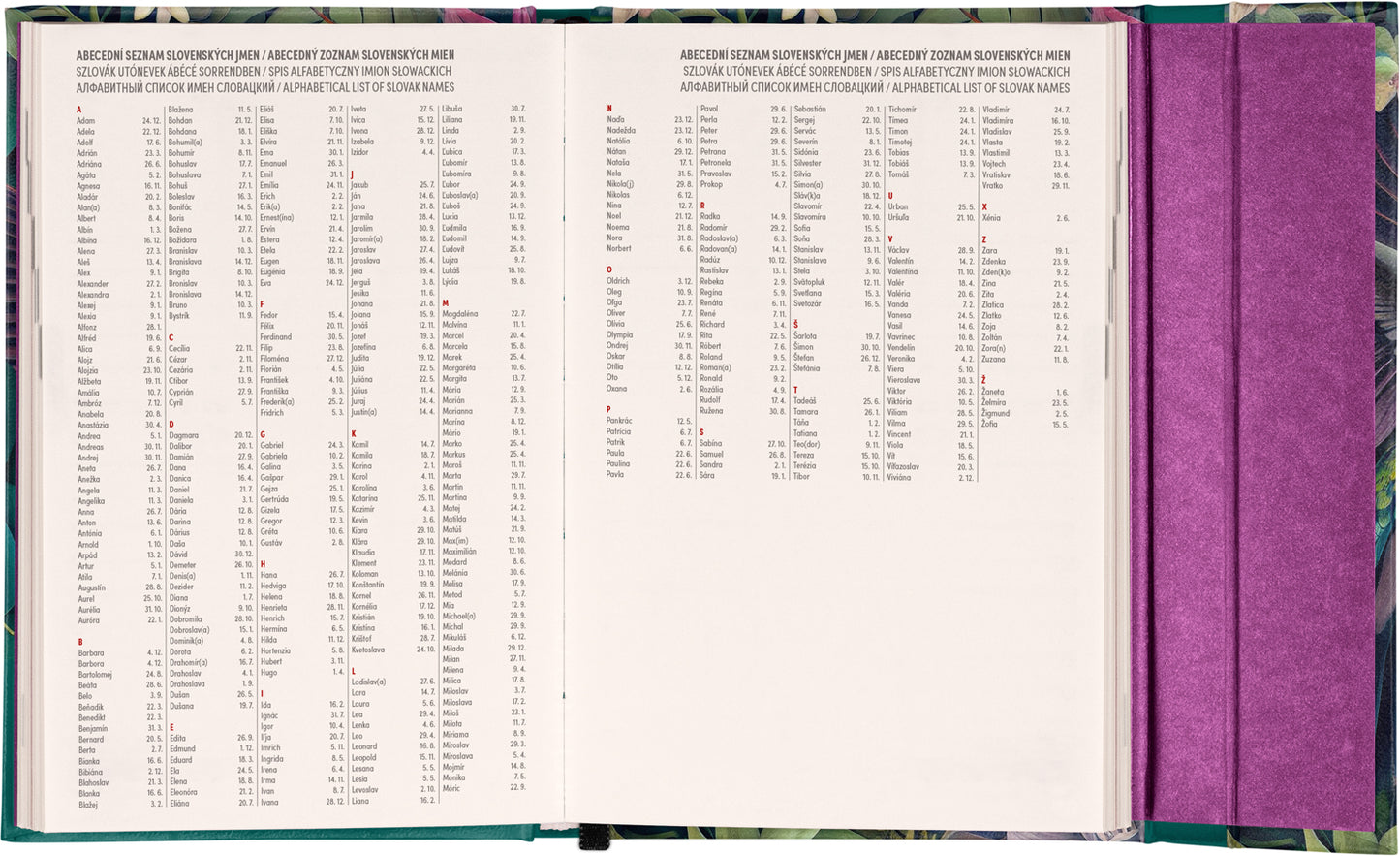1400x856 pixels.
Task: Select the name Henrieta
Action: [x=274, y=607]
